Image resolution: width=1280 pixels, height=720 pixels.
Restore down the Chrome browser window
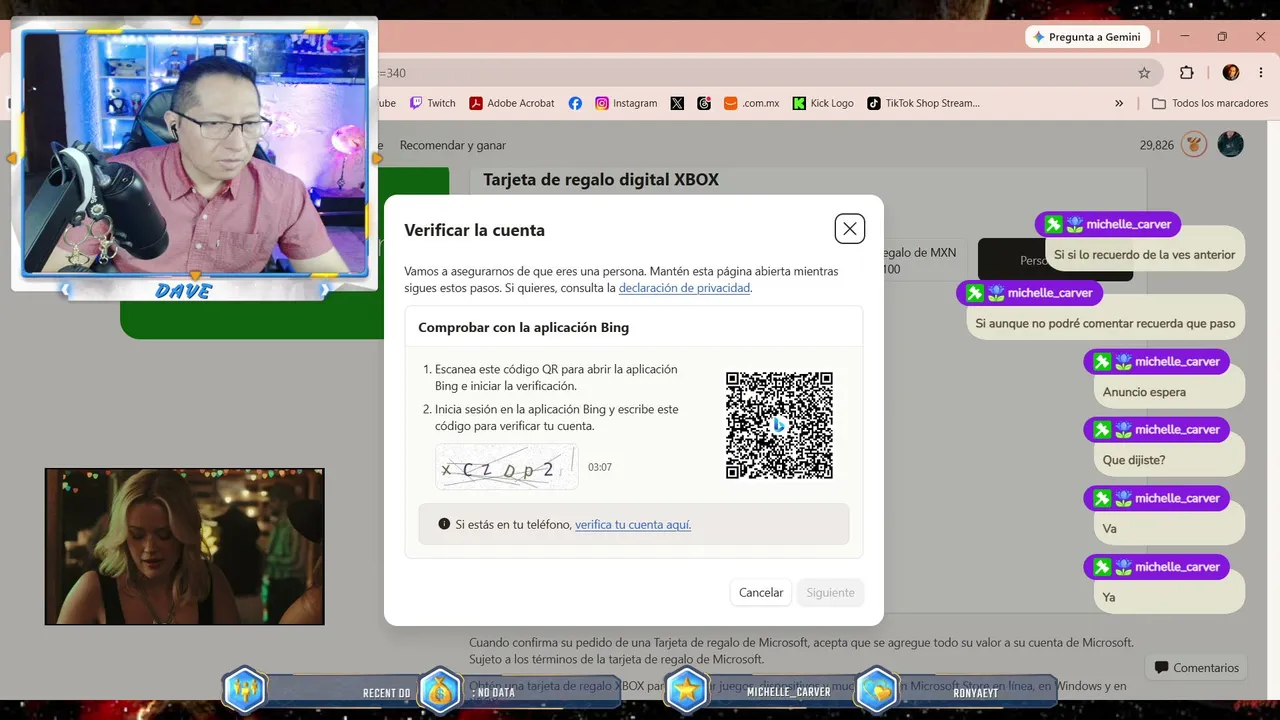tap(1222, 37)
